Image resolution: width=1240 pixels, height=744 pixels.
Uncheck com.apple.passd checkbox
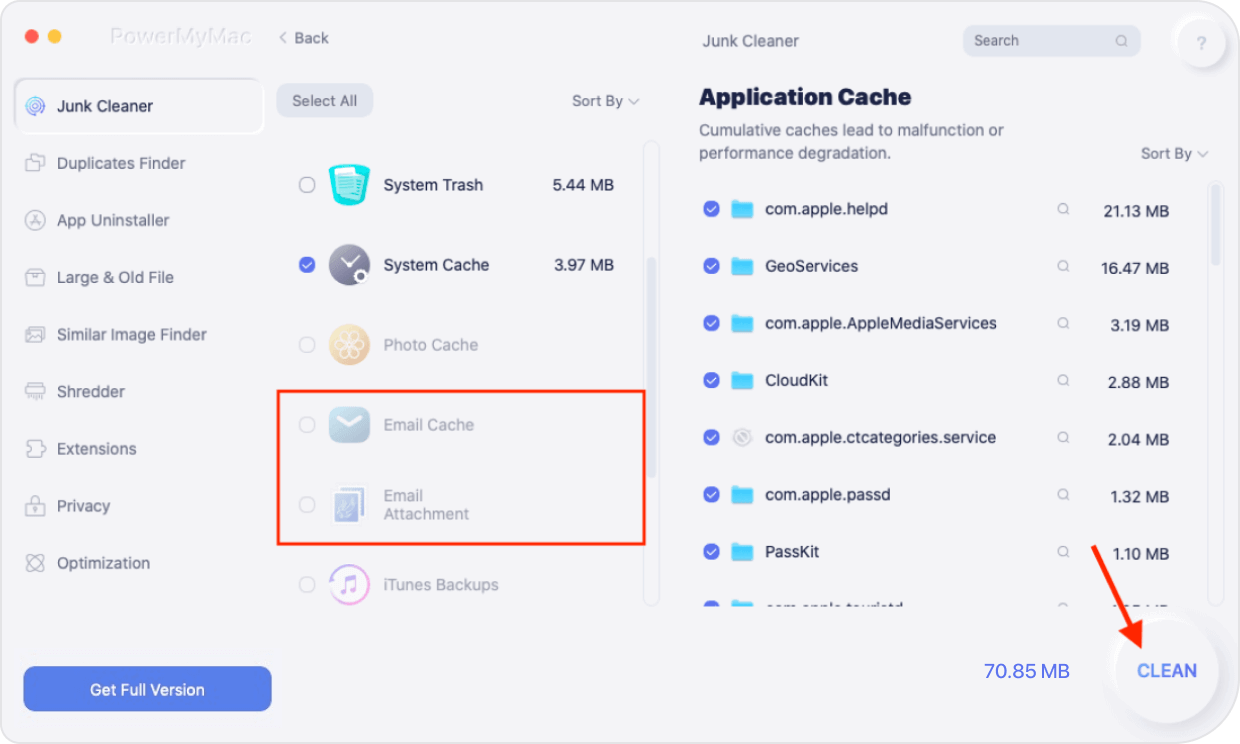coord(711,494)
